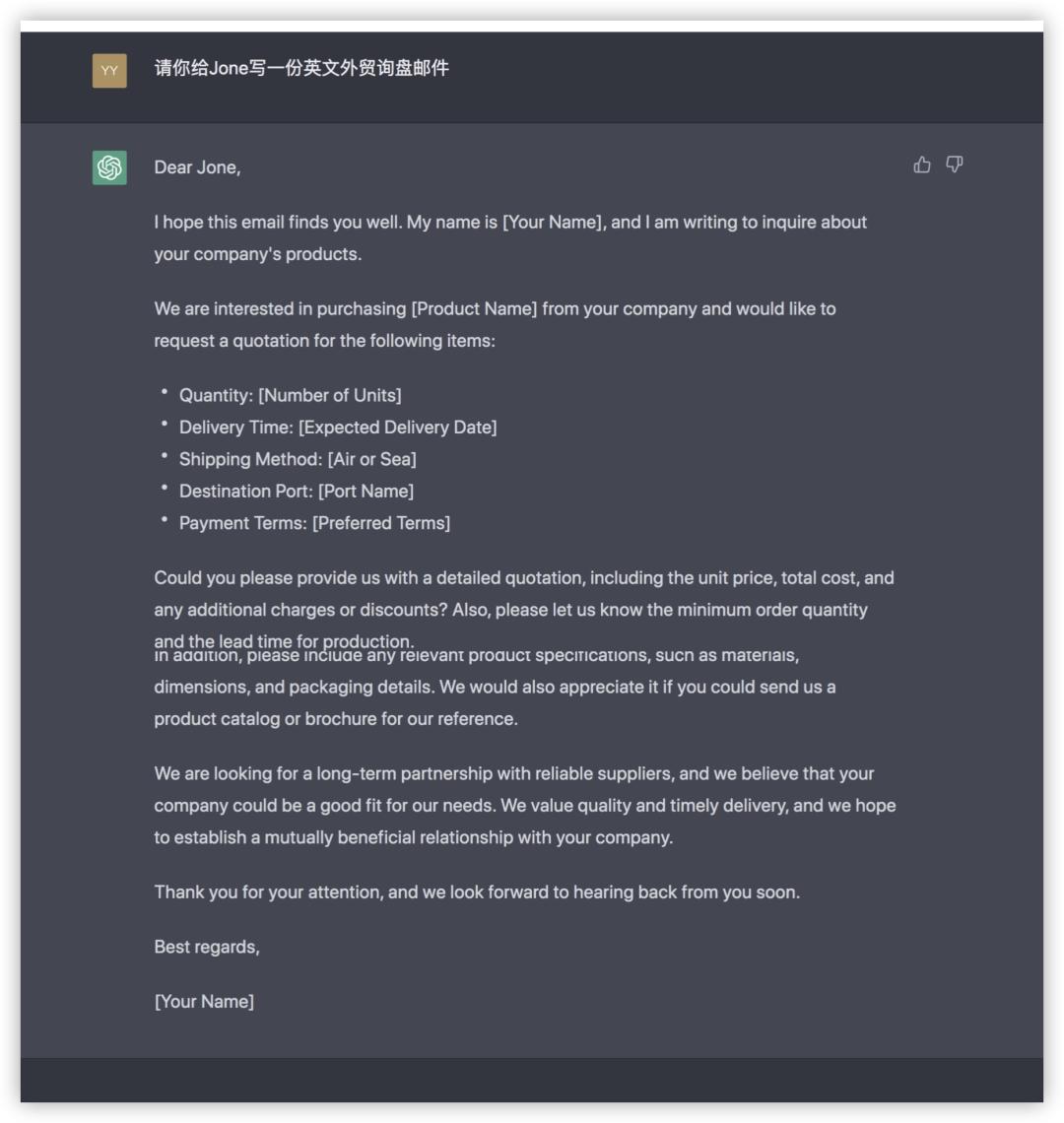
Task: Select the Quantity bullet list item
Action: 291,395
